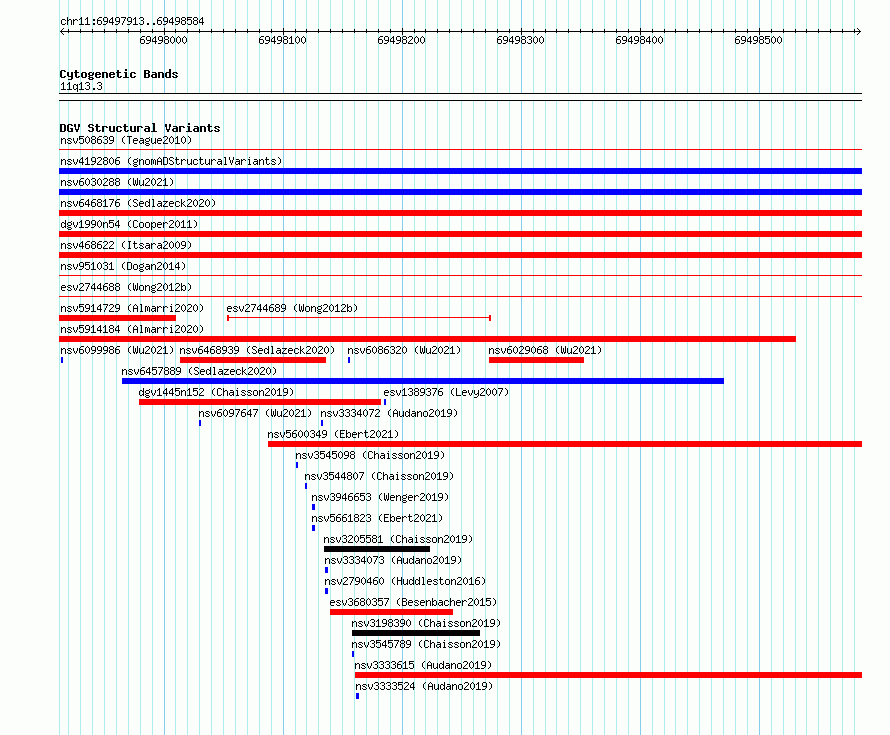Open the dgv1445n152 (Chaisson2019) label
The height and width of the screenshot is (735, 890).
tap(216, 392)
